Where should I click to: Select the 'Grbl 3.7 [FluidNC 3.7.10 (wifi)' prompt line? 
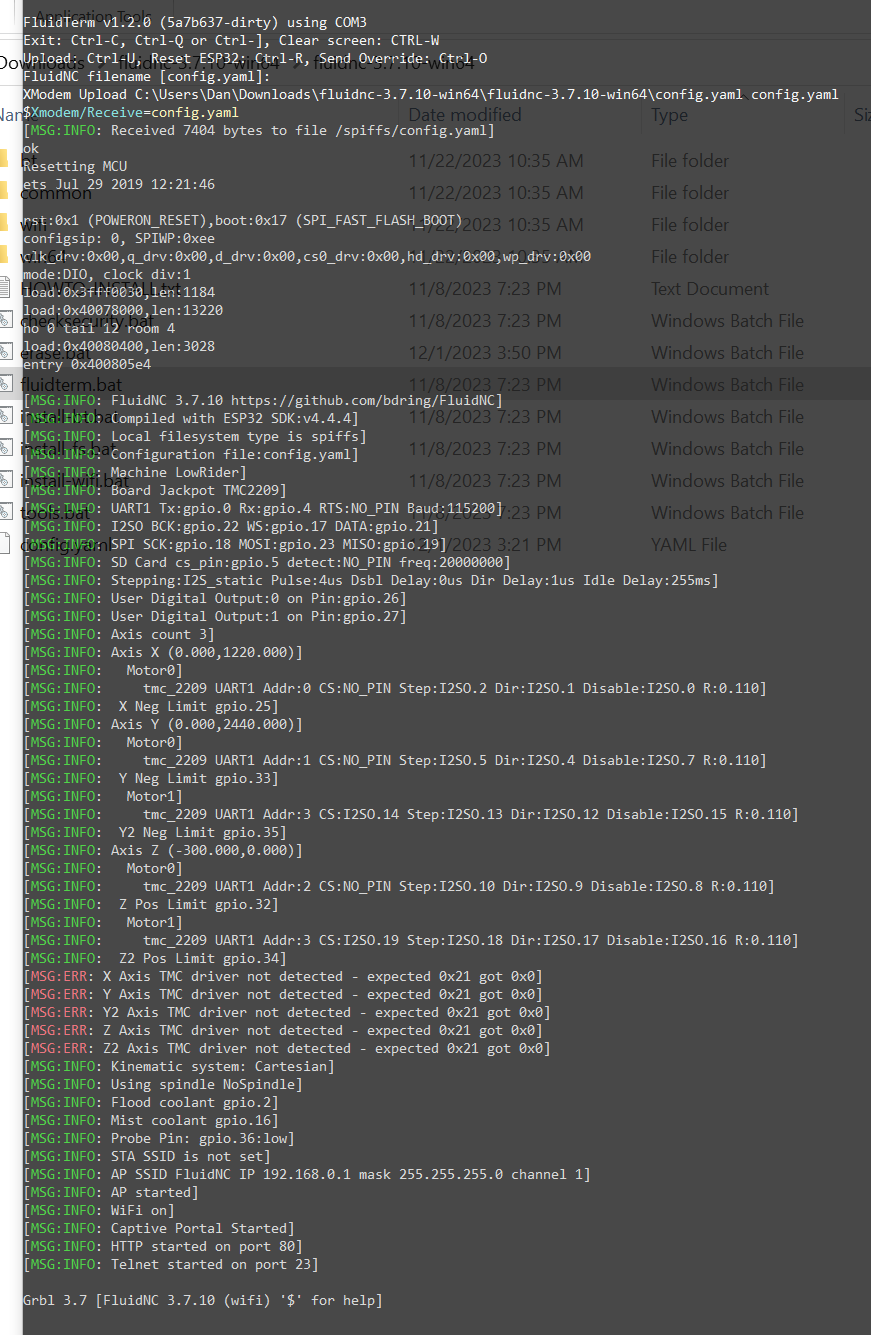tap(203, 1300)
